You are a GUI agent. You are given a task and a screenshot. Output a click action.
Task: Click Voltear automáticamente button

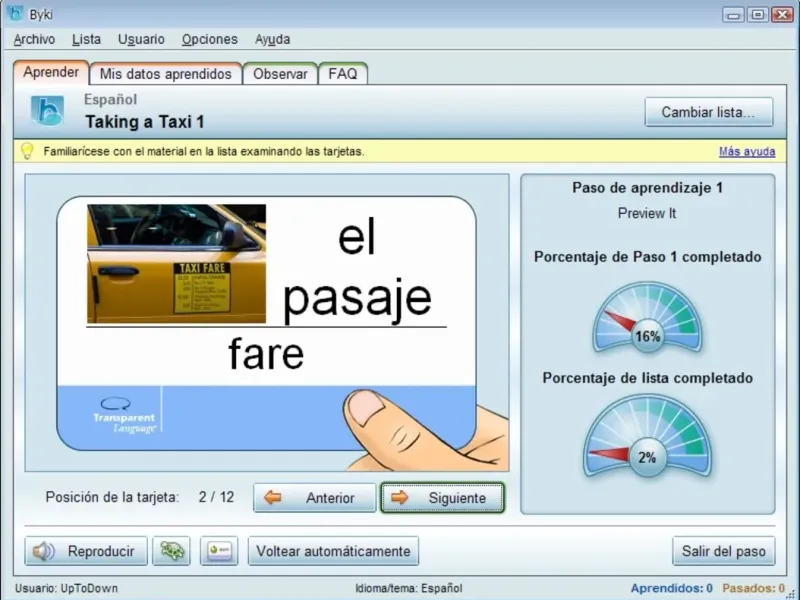point(333,551)
